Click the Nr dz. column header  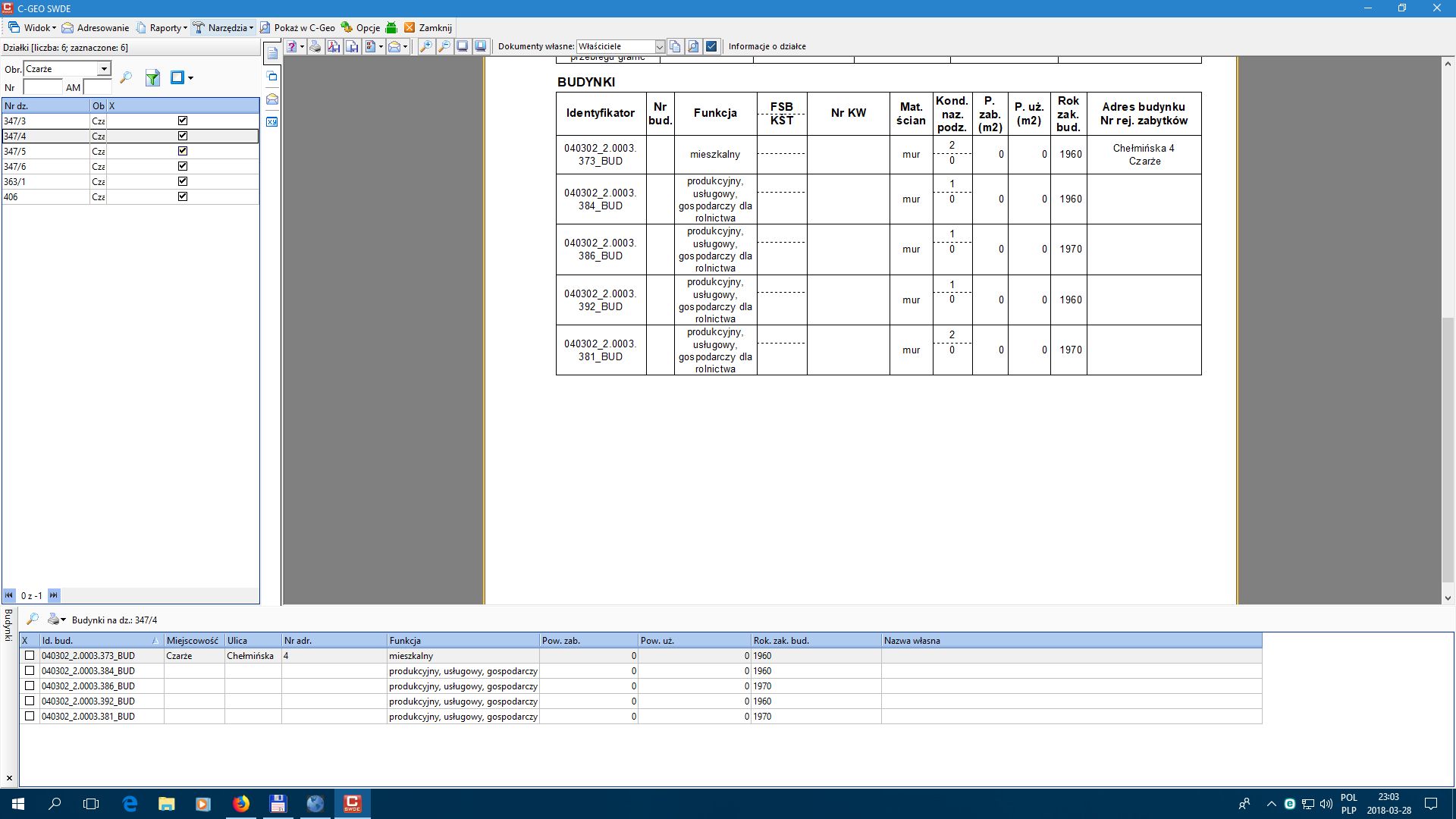coord(45,106)
